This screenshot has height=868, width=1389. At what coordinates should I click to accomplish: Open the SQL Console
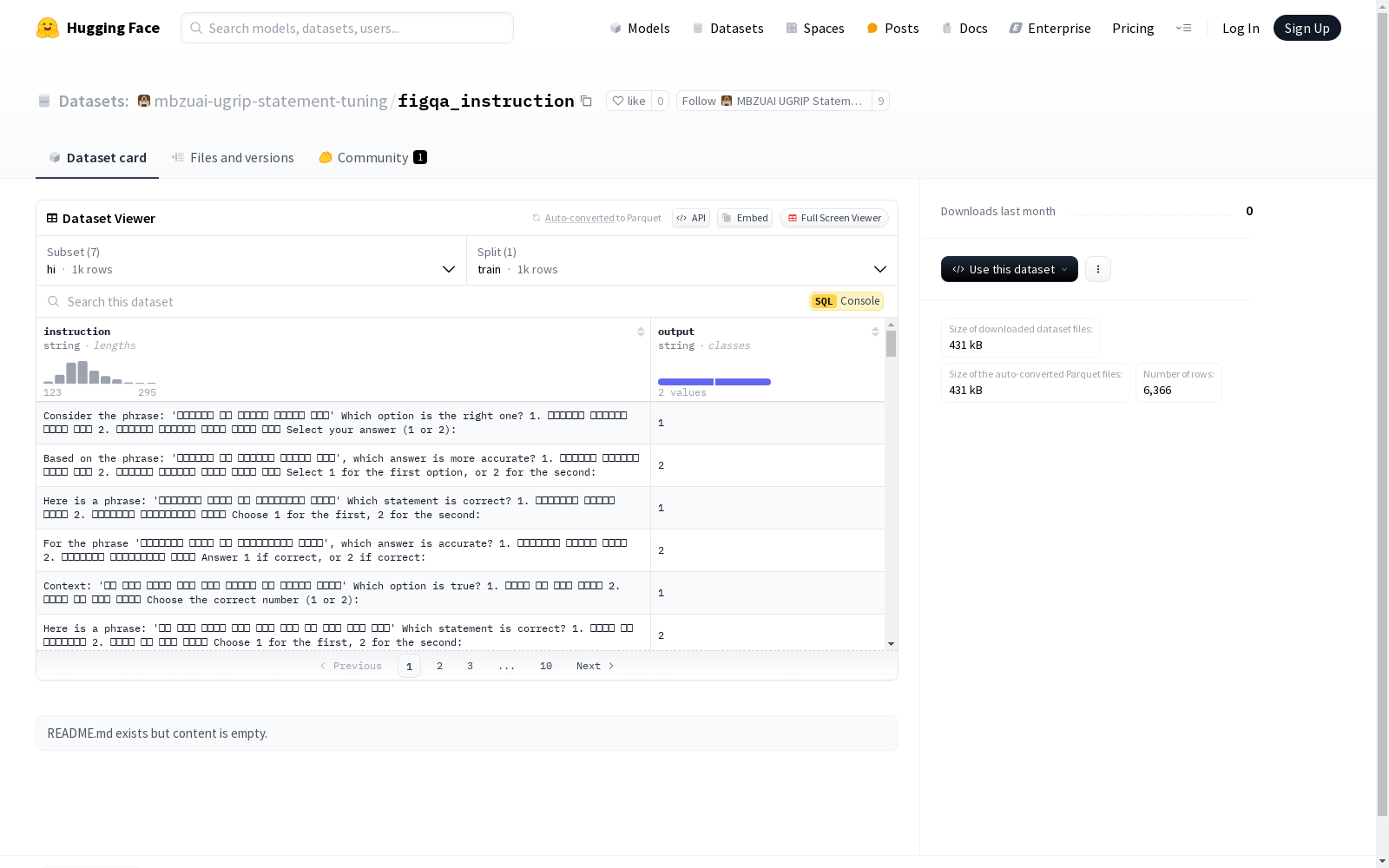(x=846, y=301)
